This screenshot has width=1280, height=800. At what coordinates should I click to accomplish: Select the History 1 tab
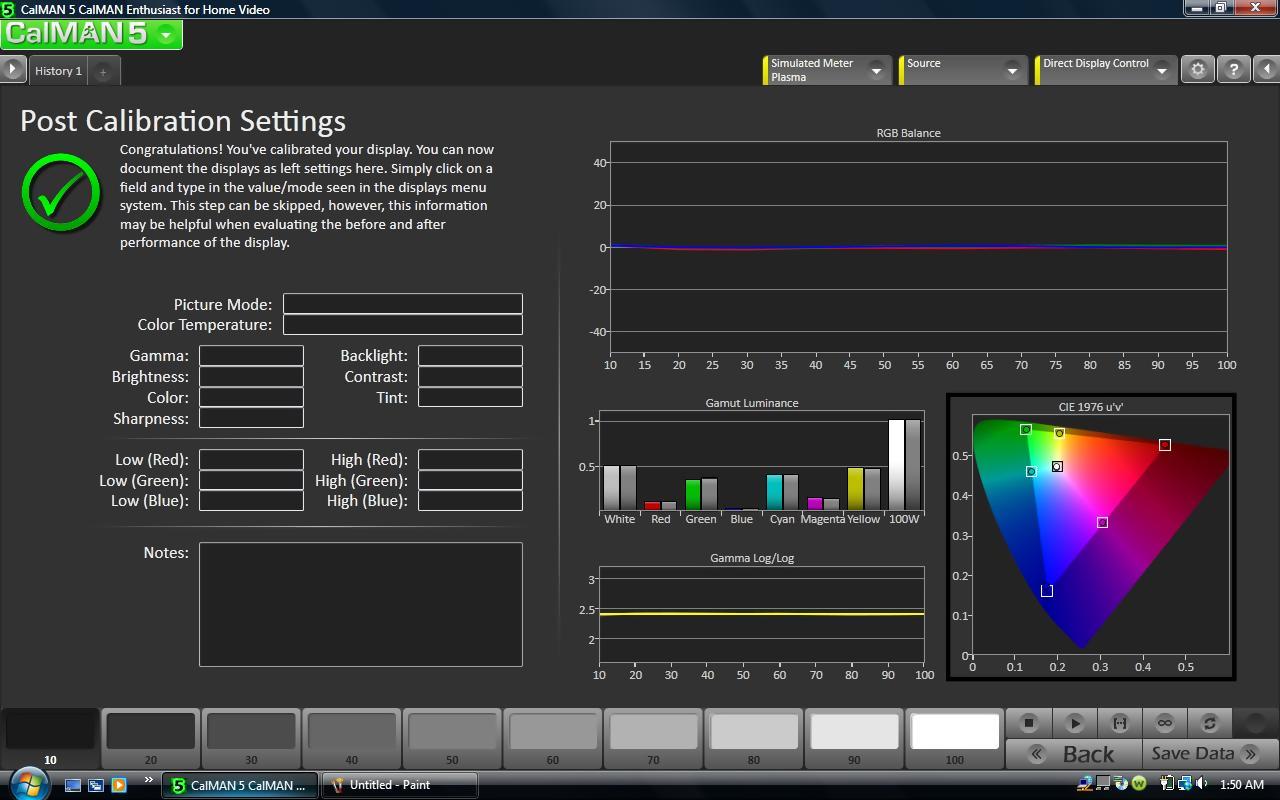coord(58,71)
